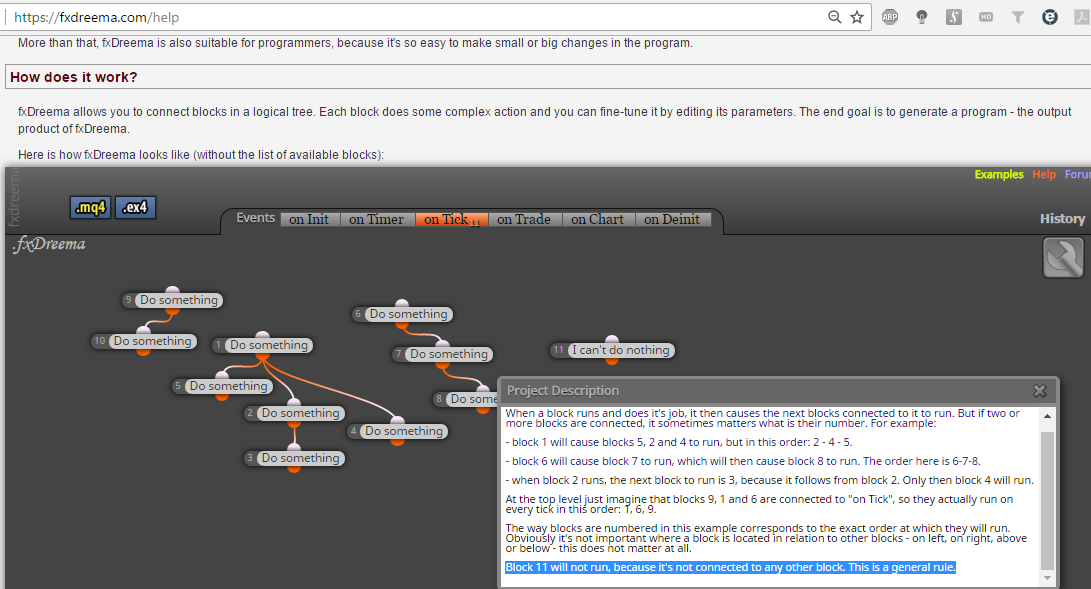Bookmark this page with the star icon

[x=857, y=17]
